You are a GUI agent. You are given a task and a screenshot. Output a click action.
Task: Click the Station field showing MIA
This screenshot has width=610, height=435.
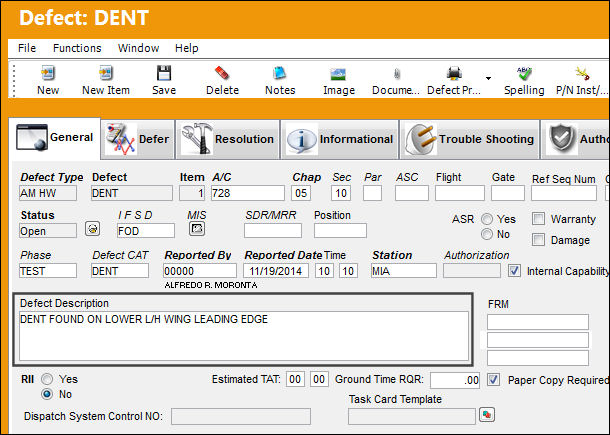tap(404, 271)
